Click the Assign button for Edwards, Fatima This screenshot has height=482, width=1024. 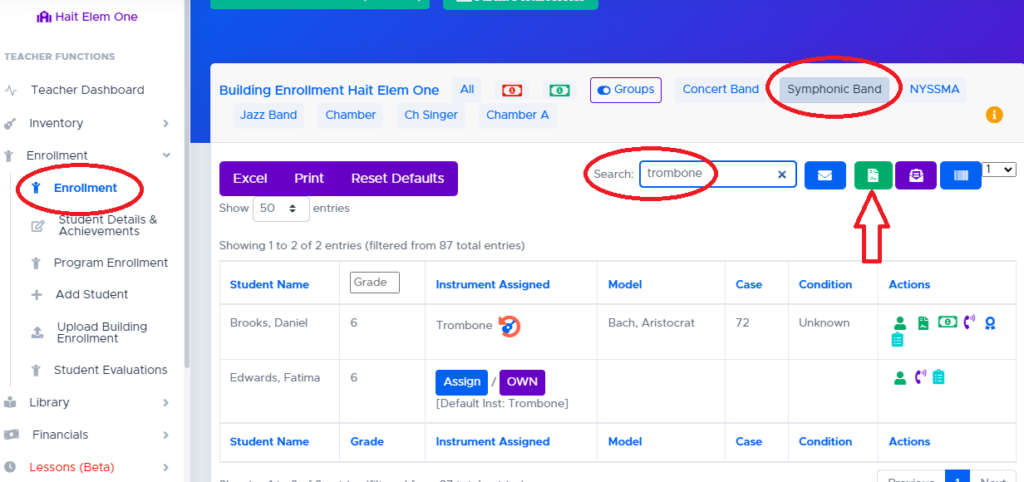462,382
